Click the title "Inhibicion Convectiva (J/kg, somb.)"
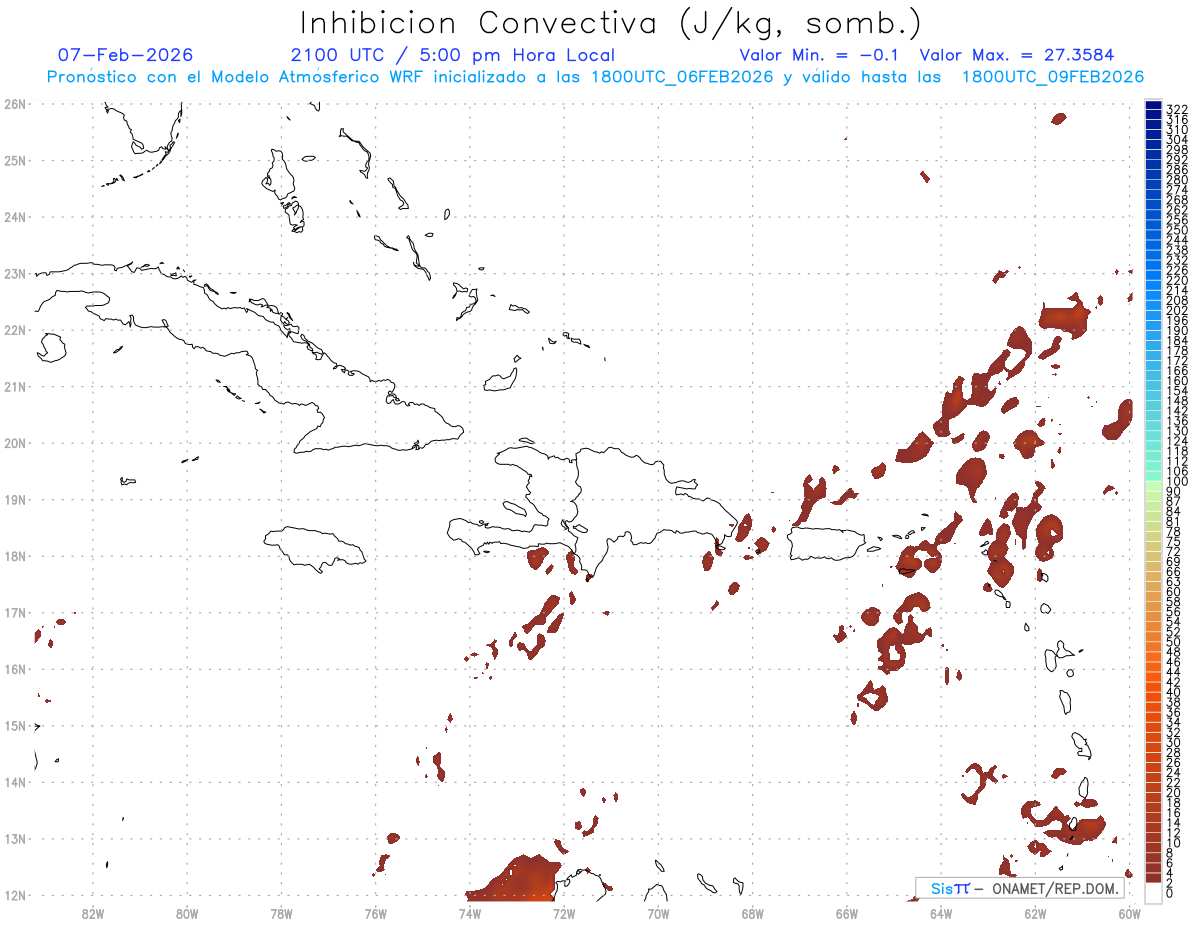Viewport: 1200px width, 927px height. pyautogui.click(x=610, y=23)
